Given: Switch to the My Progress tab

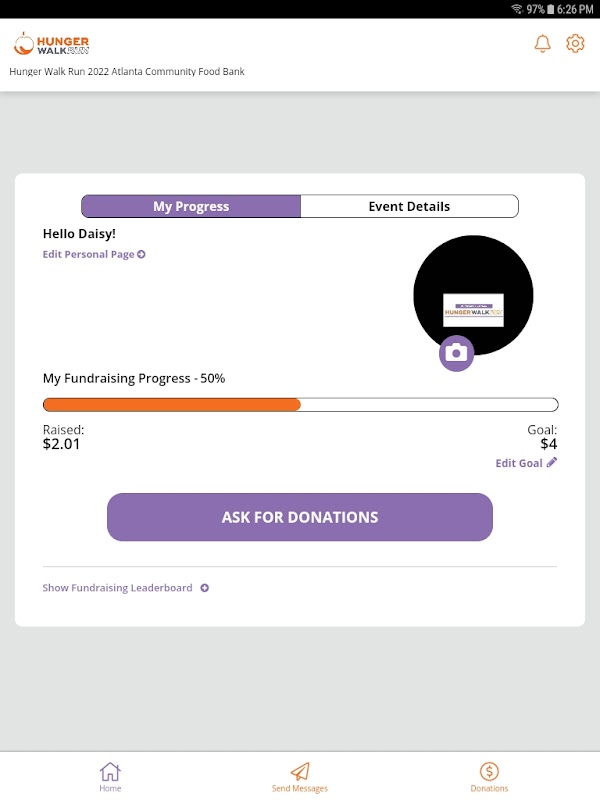Looking at the screenshot, I should coord(191,207).
